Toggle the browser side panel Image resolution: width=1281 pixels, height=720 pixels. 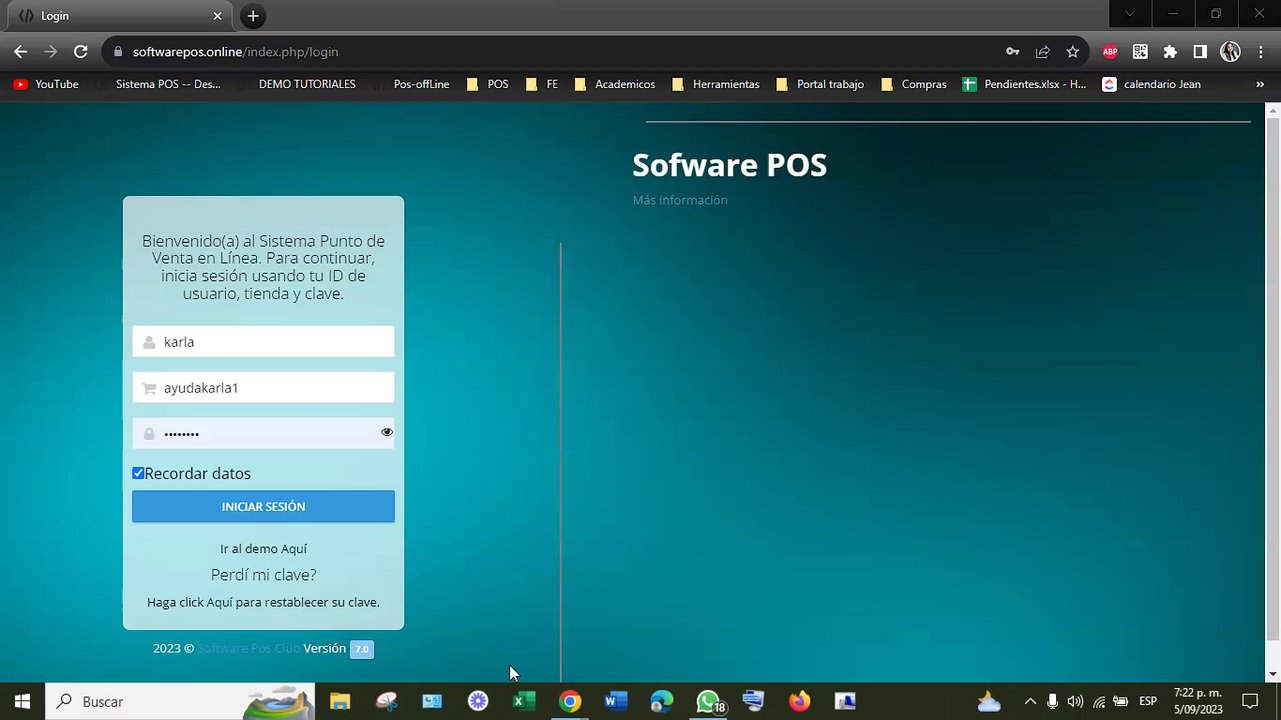[1200, 52]
